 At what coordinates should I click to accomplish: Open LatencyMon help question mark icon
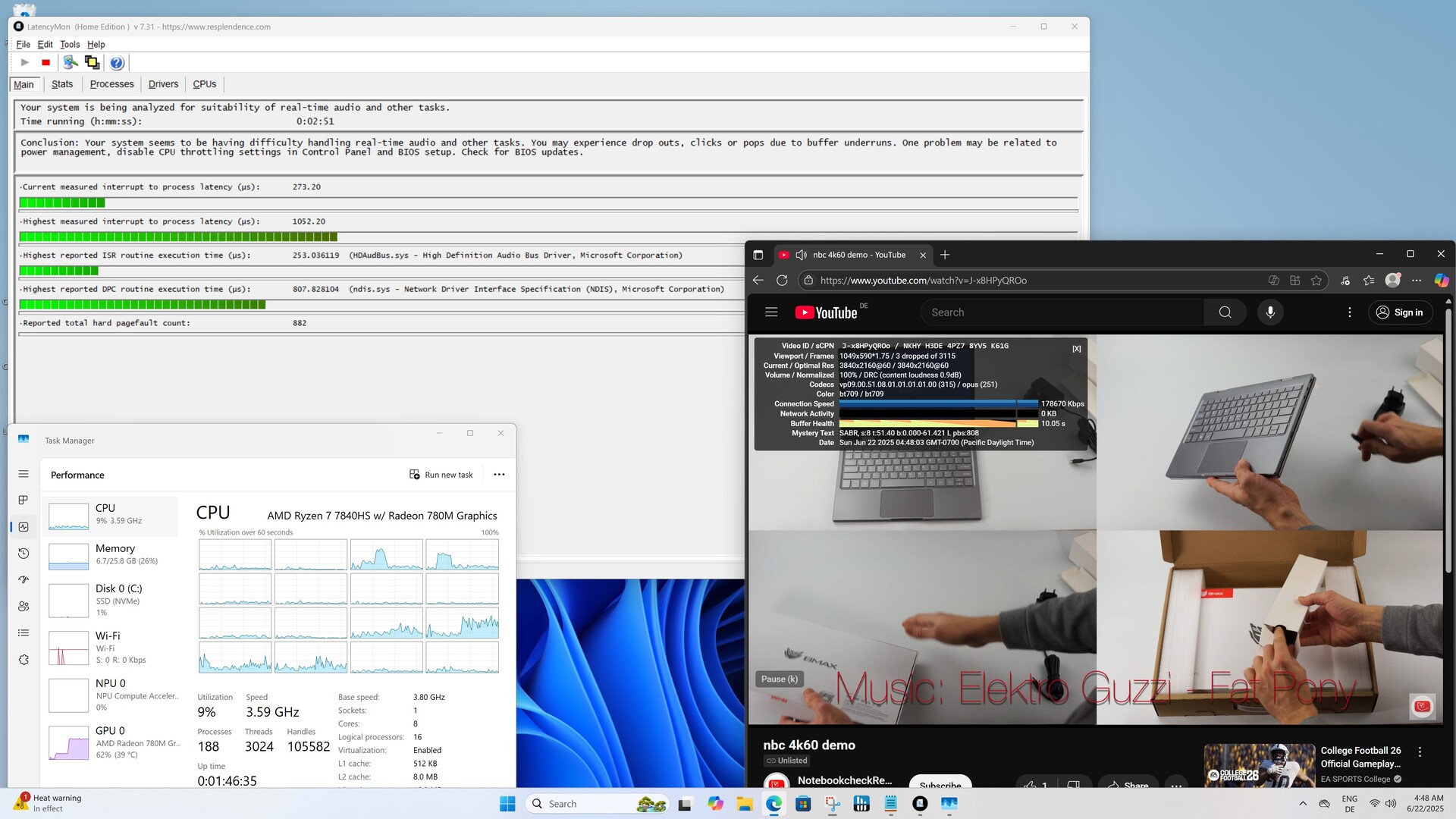(117, 63)
